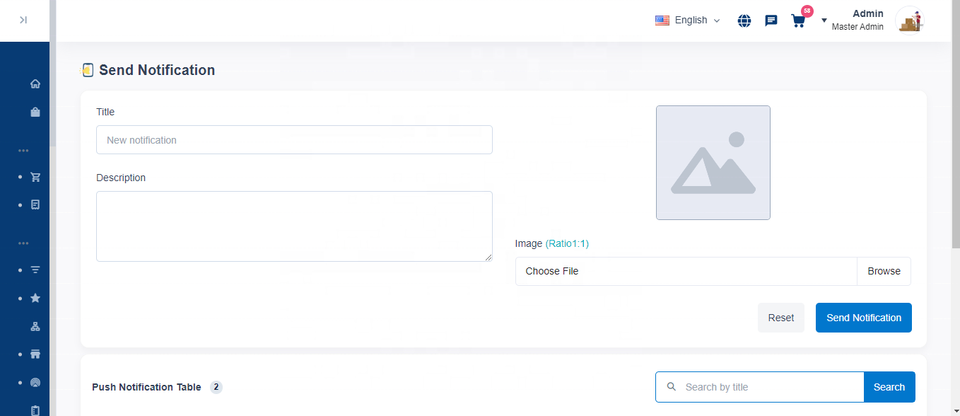This screenshot has width=960, height=416.
Task: Click the shopping bag icon in the sidebar
Action: point(35,112)
